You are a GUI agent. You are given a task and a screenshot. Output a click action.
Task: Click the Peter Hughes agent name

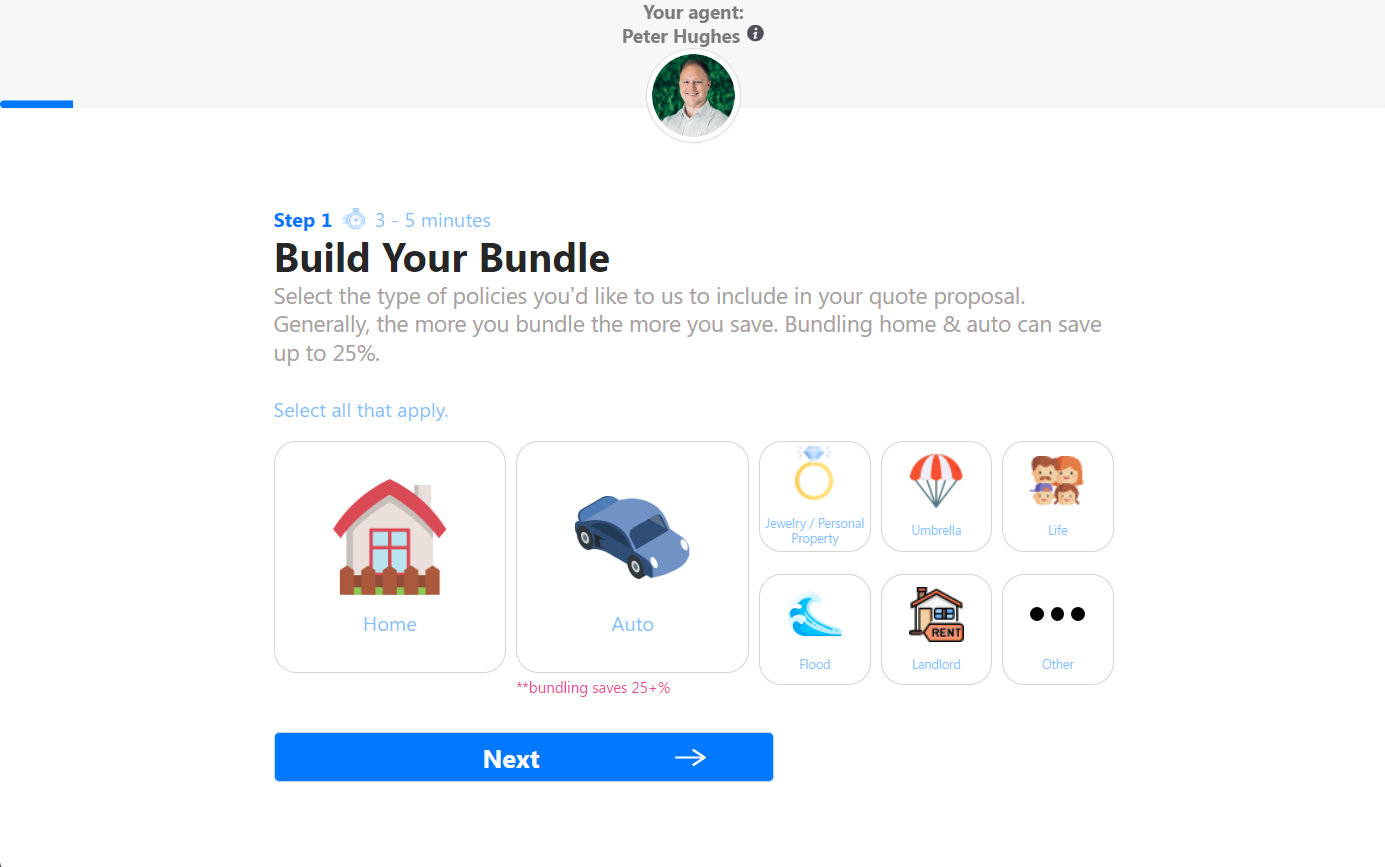681,36
